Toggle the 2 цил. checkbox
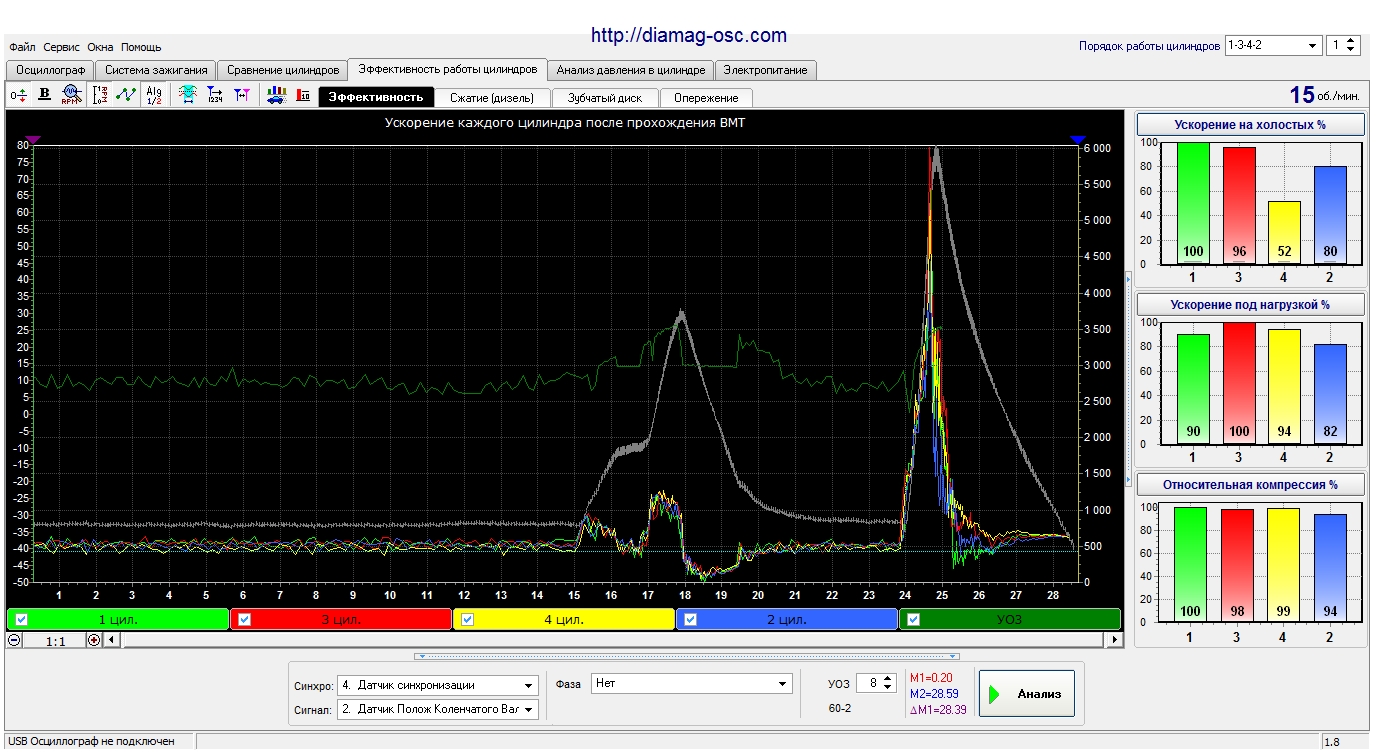Screen dimensions: 1382x754 691,619
